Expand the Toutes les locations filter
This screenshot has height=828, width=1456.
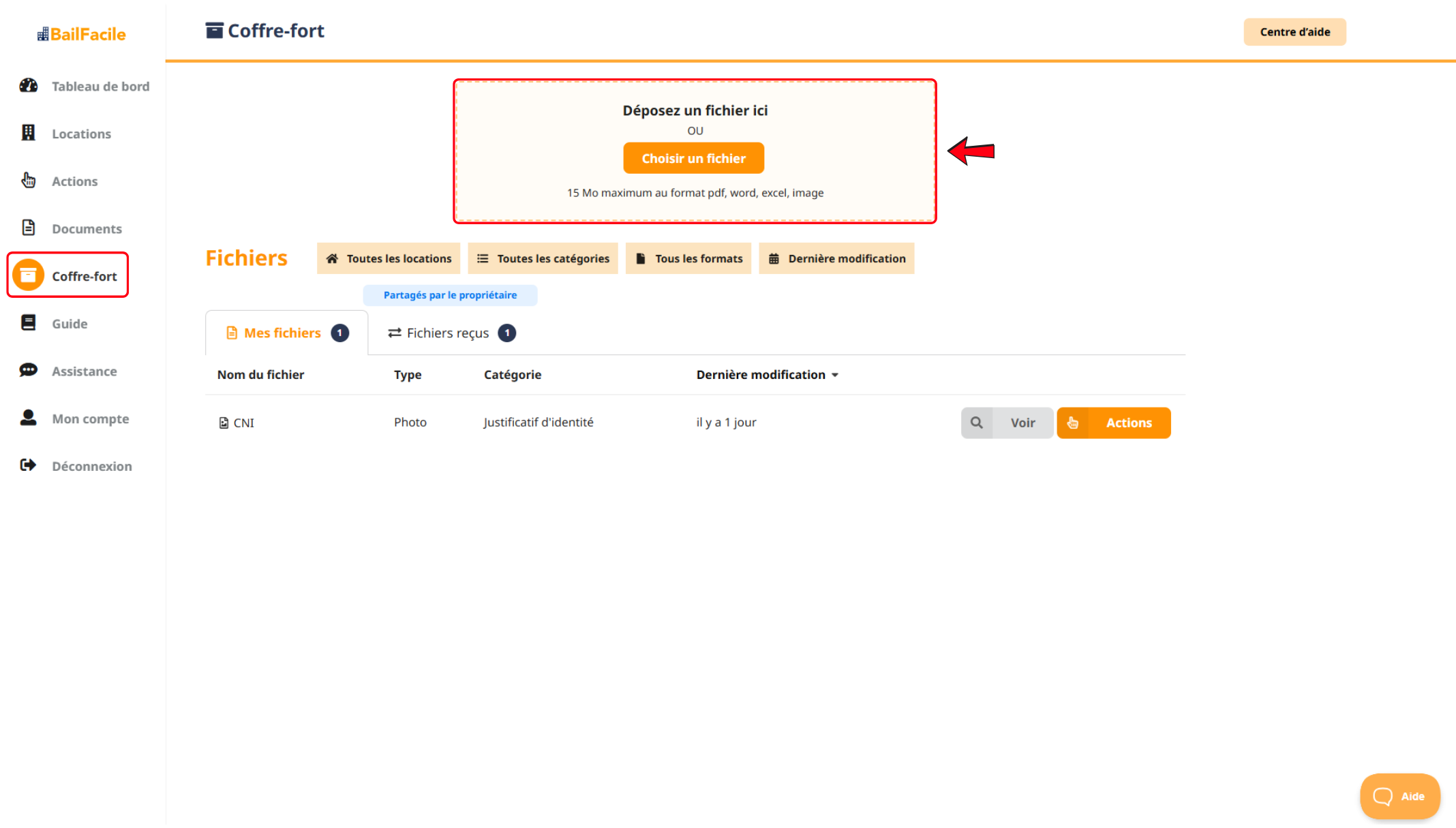(389, 258)
